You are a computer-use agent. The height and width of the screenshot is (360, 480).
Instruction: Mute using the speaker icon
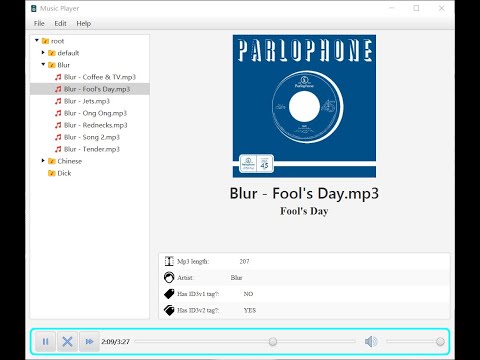(371, 341)
